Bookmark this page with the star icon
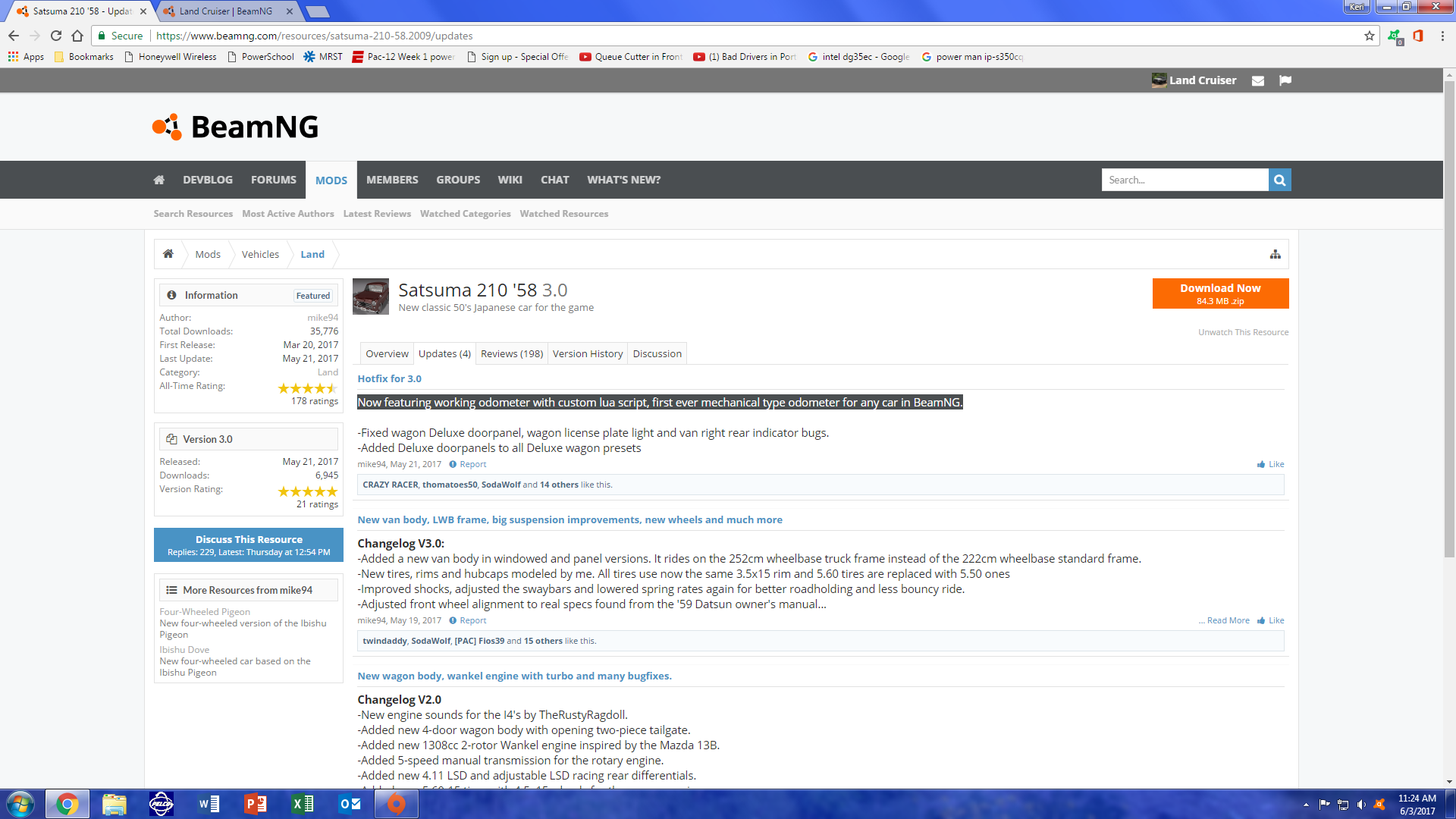This screenshot has height=819, width=1456. (1369, 36)
